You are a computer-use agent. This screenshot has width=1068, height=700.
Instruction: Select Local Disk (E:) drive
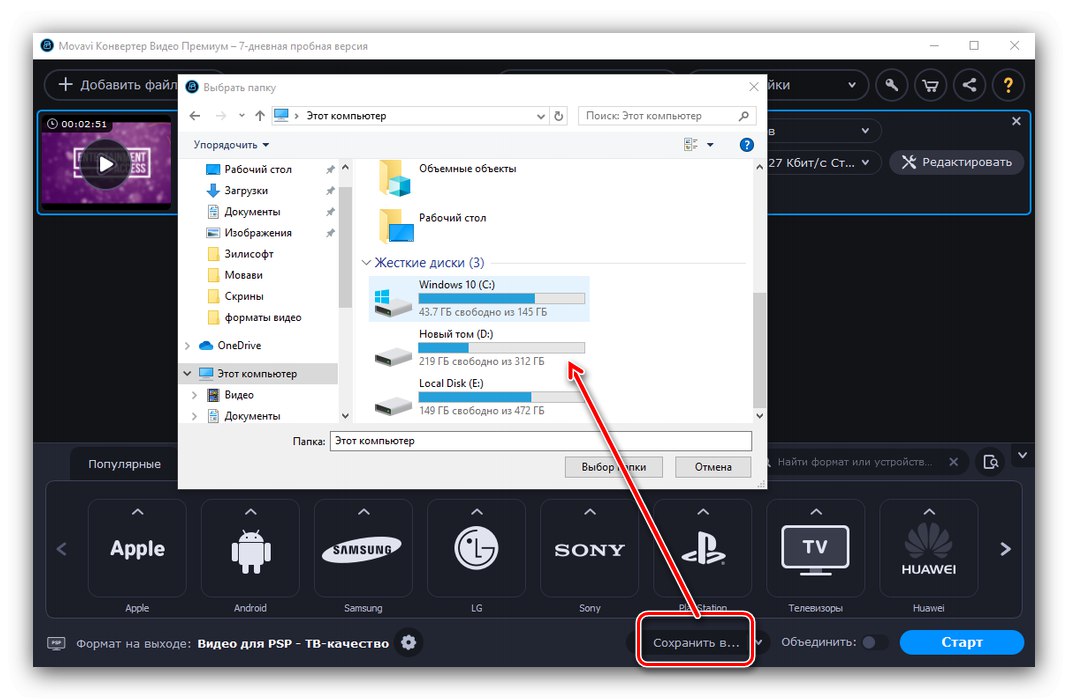479,396
